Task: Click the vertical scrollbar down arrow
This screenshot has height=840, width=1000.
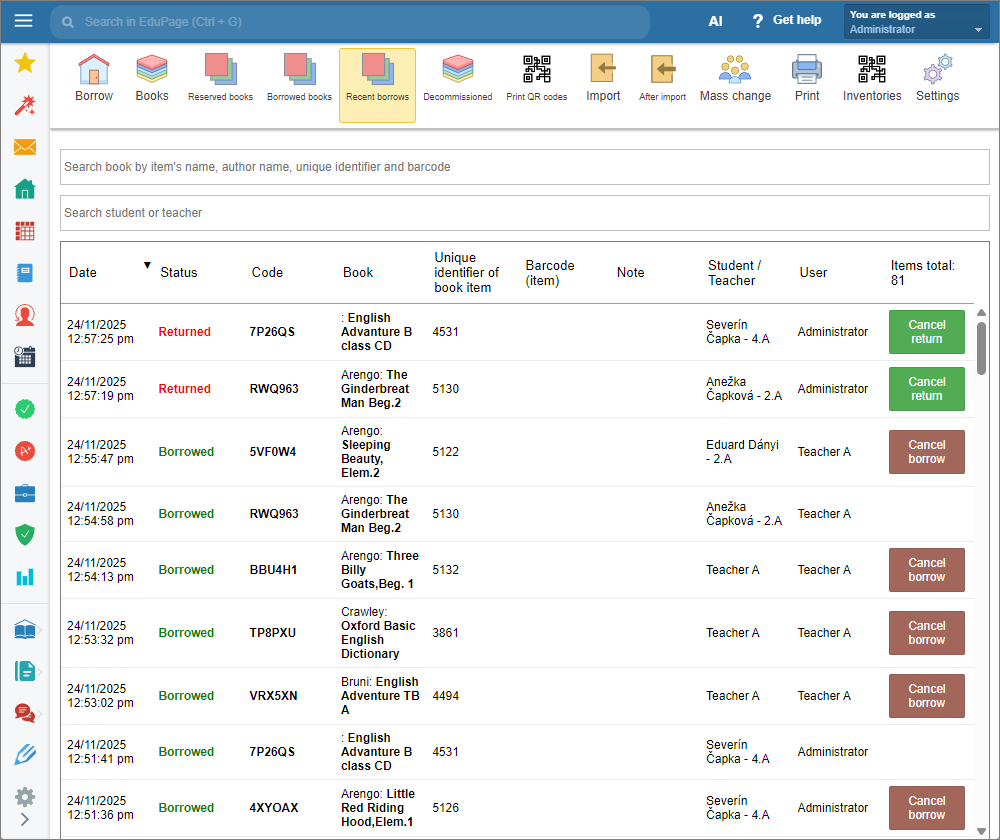Action: pos(981,829)
